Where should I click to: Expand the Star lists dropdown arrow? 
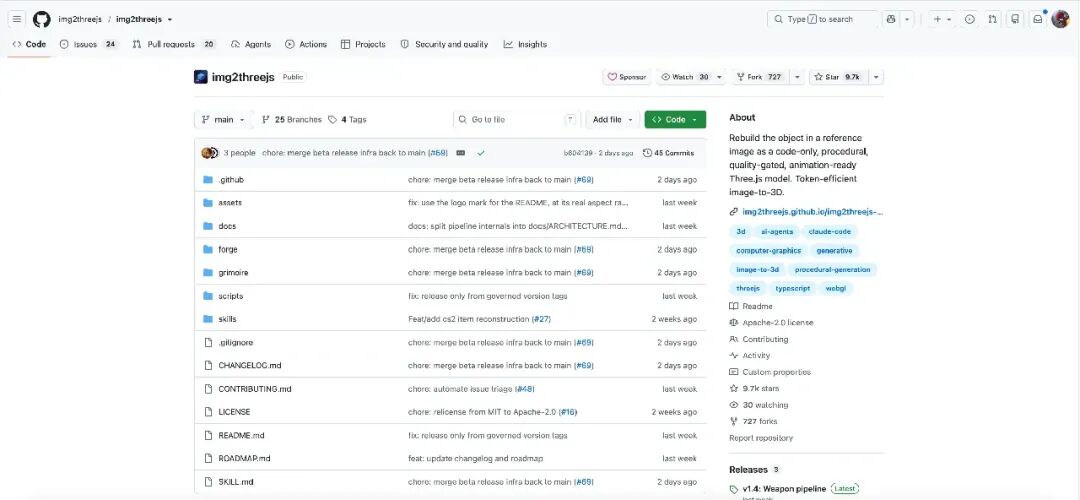(876, 77)
